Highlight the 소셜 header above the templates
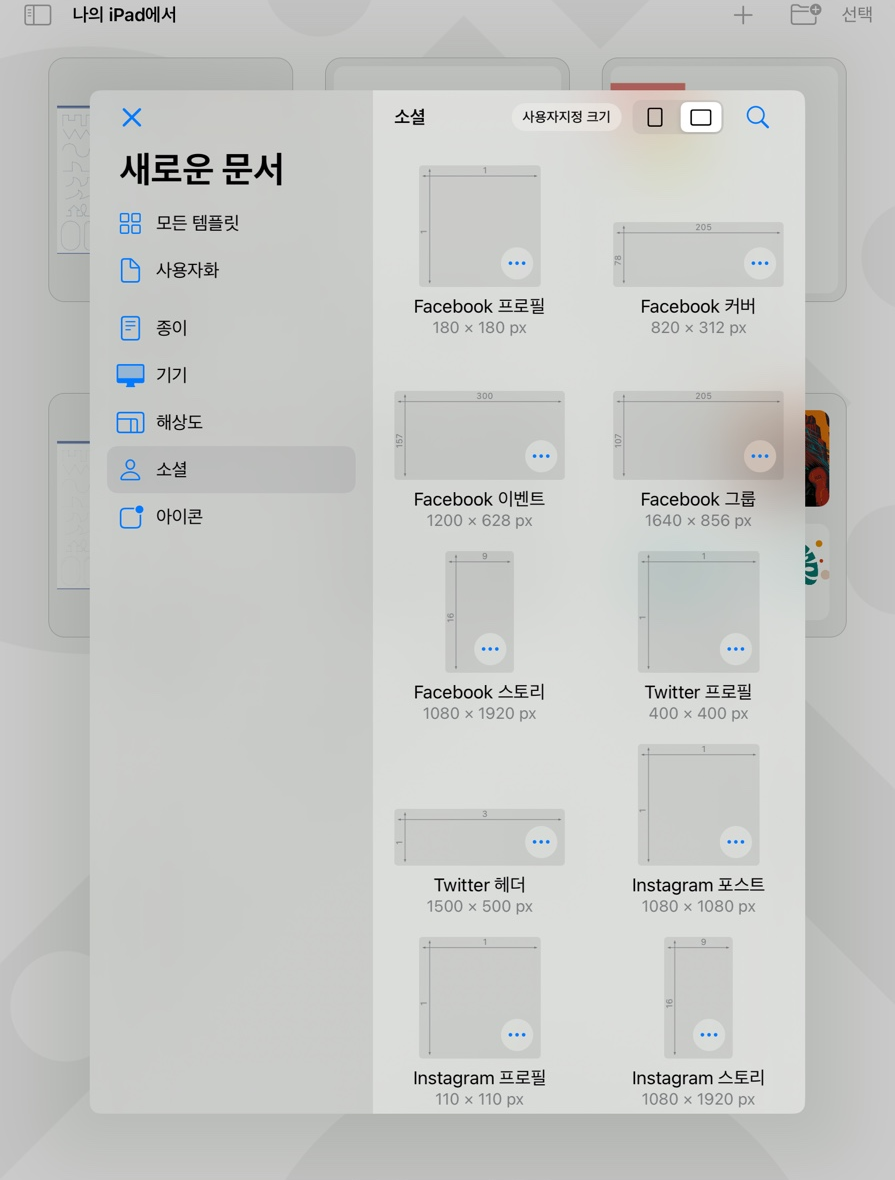Screen dimensions: 895x1180 pos(410,117)
